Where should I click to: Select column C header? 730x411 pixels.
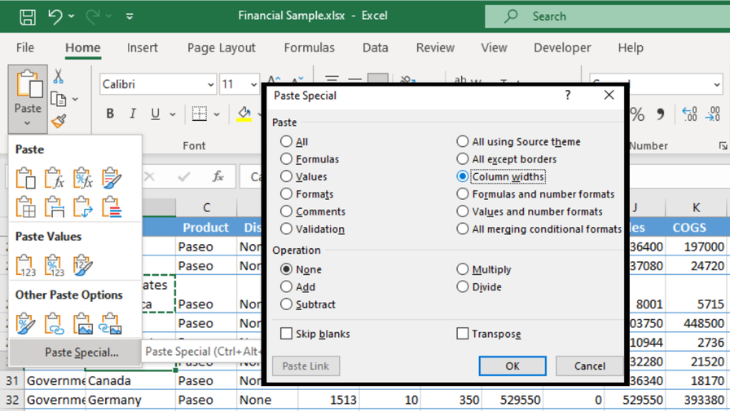(x=206, y=208)
